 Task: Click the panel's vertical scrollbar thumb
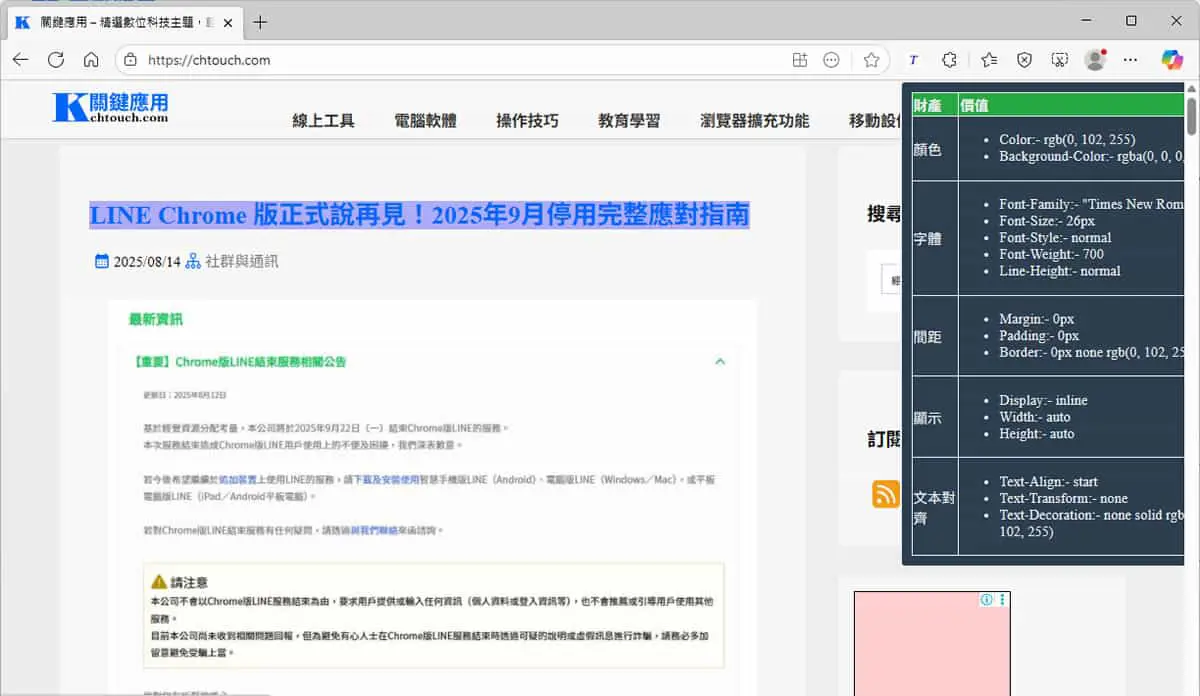pyautogui.click(x=1191, y=114)
